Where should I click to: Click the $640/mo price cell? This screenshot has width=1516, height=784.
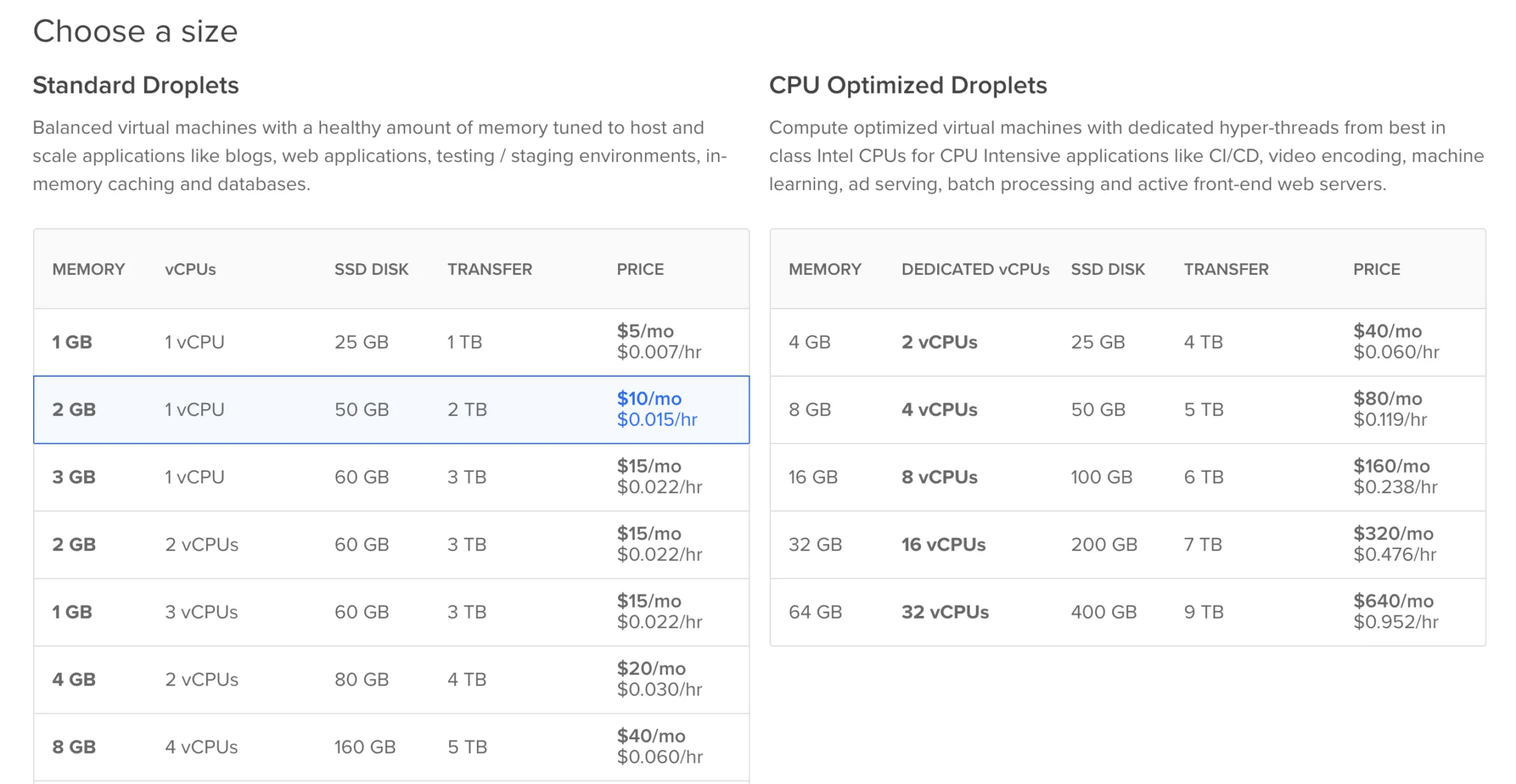1393,601
